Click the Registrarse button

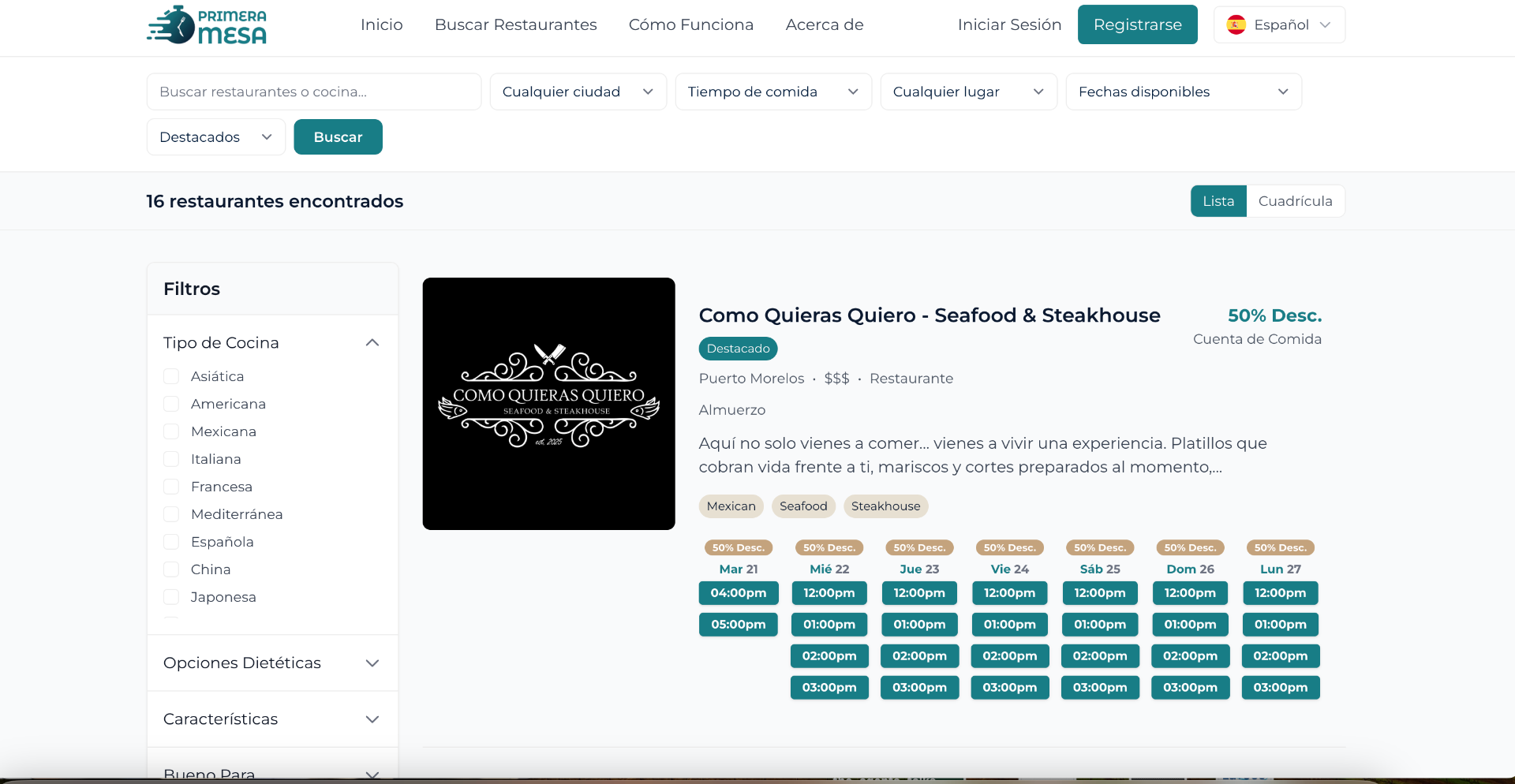coord(1137,24)
